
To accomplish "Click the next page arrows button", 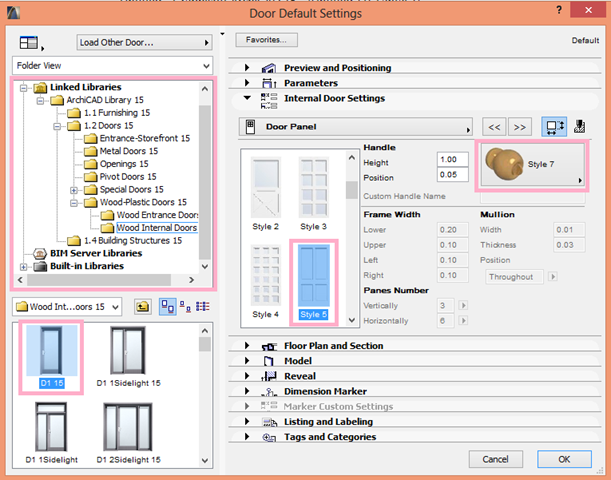I will pos(519,128).
